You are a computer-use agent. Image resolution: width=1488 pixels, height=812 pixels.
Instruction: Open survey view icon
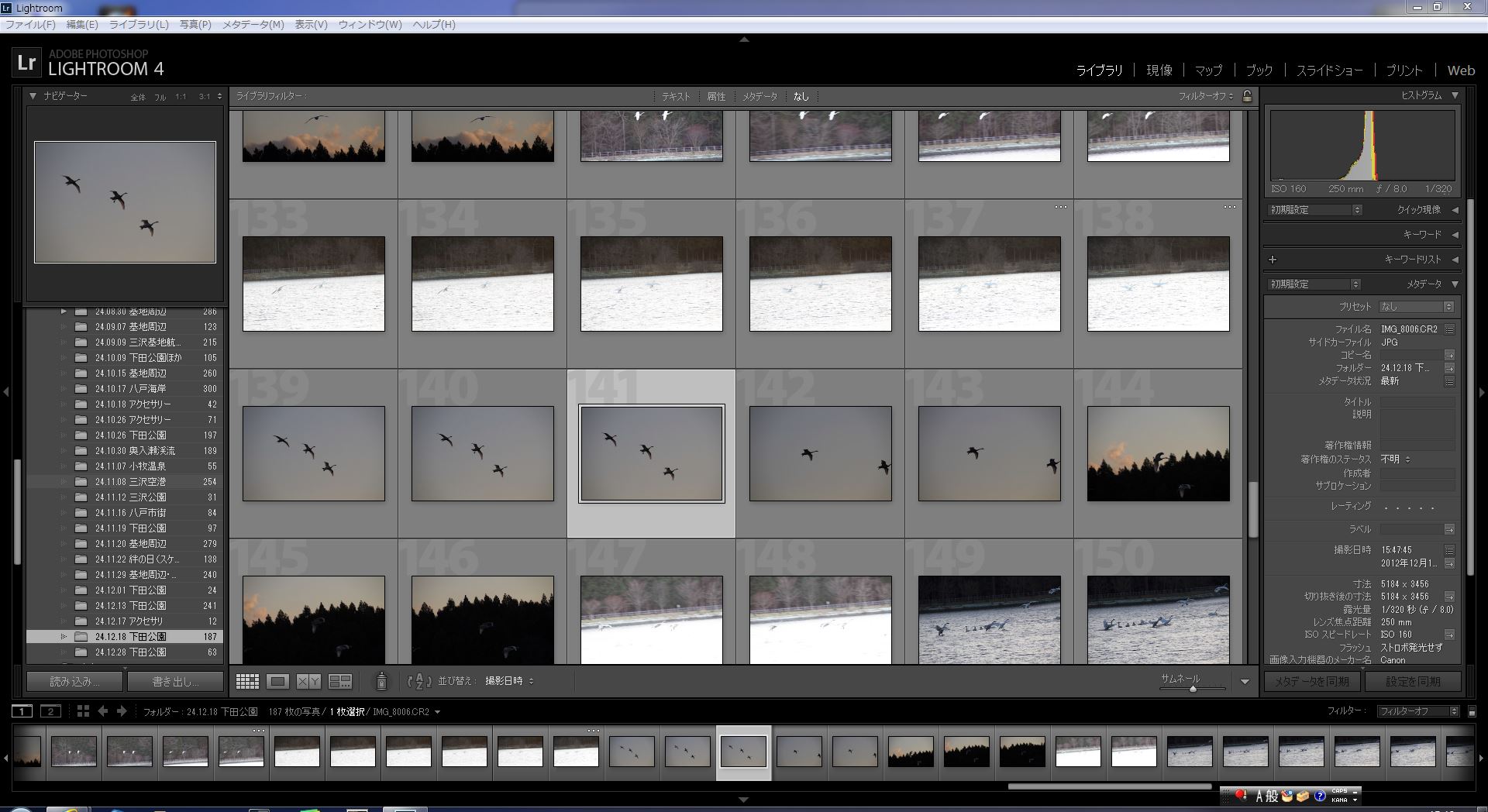coord(340,682)
